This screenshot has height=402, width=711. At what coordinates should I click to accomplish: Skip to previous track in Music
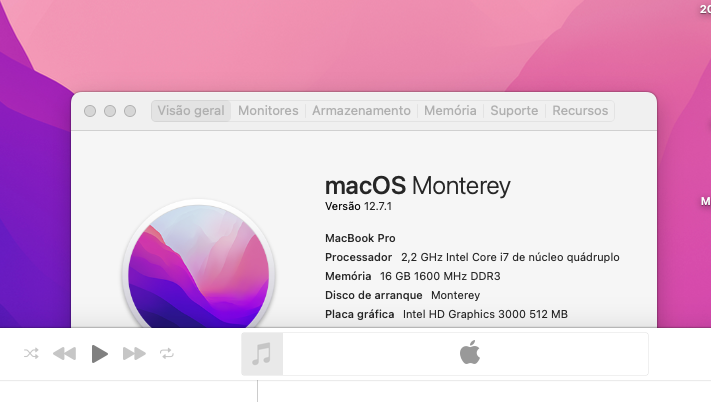tap(64, 354)
